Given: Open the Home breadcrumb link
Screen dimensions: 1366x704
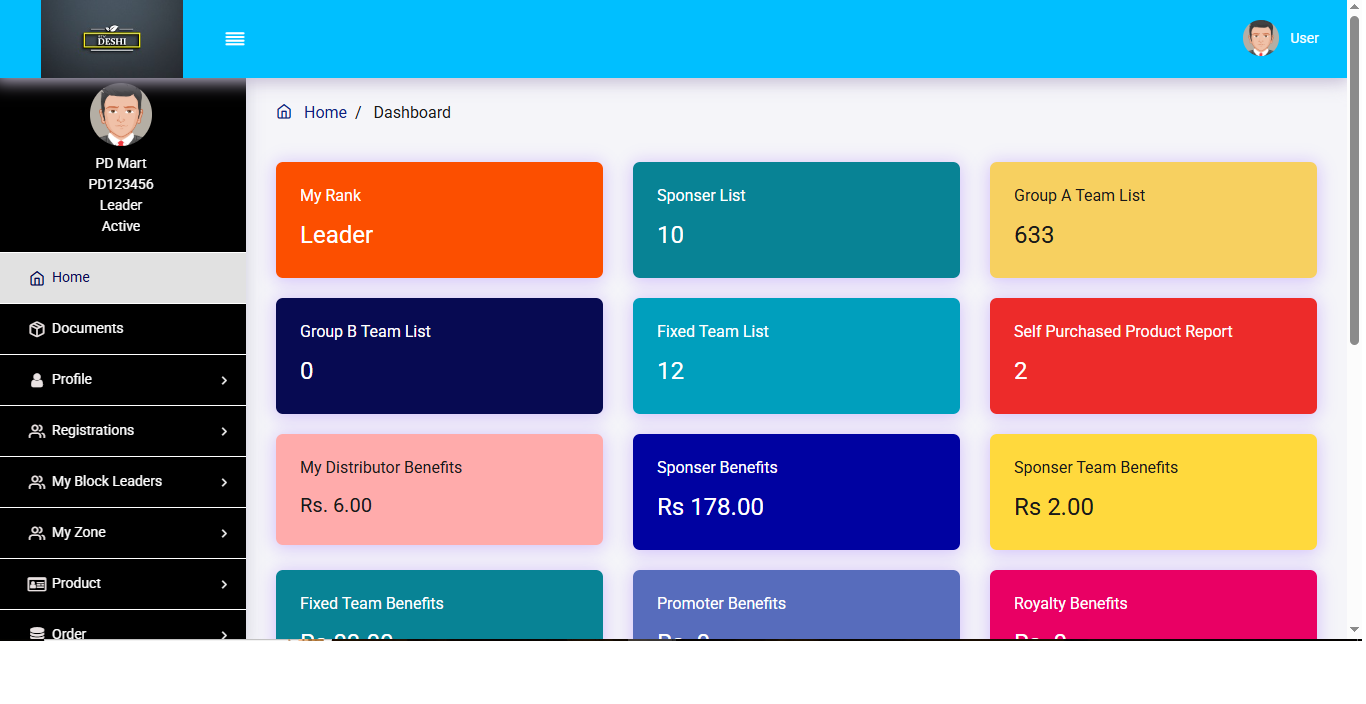Looking at the screenshot, I should pyautogui.click(x=325, y=112).
